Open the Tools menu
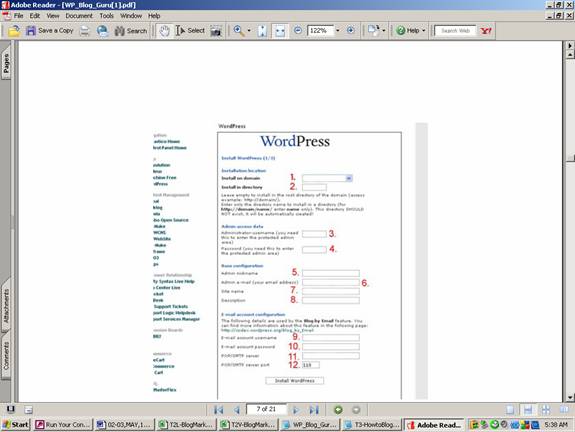The width and height of the screenshot is (575, 432). click(106, 16)
